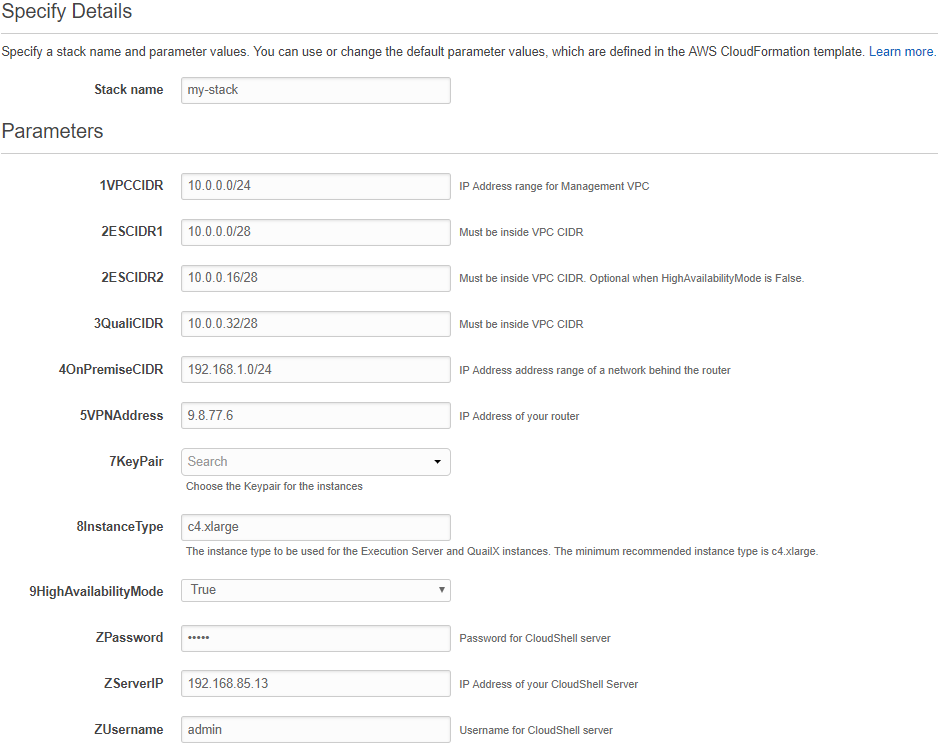The height and width of the screenshot is (745, 938).
Task: Click the 7KeyPair label
Action: pos(136,461)
